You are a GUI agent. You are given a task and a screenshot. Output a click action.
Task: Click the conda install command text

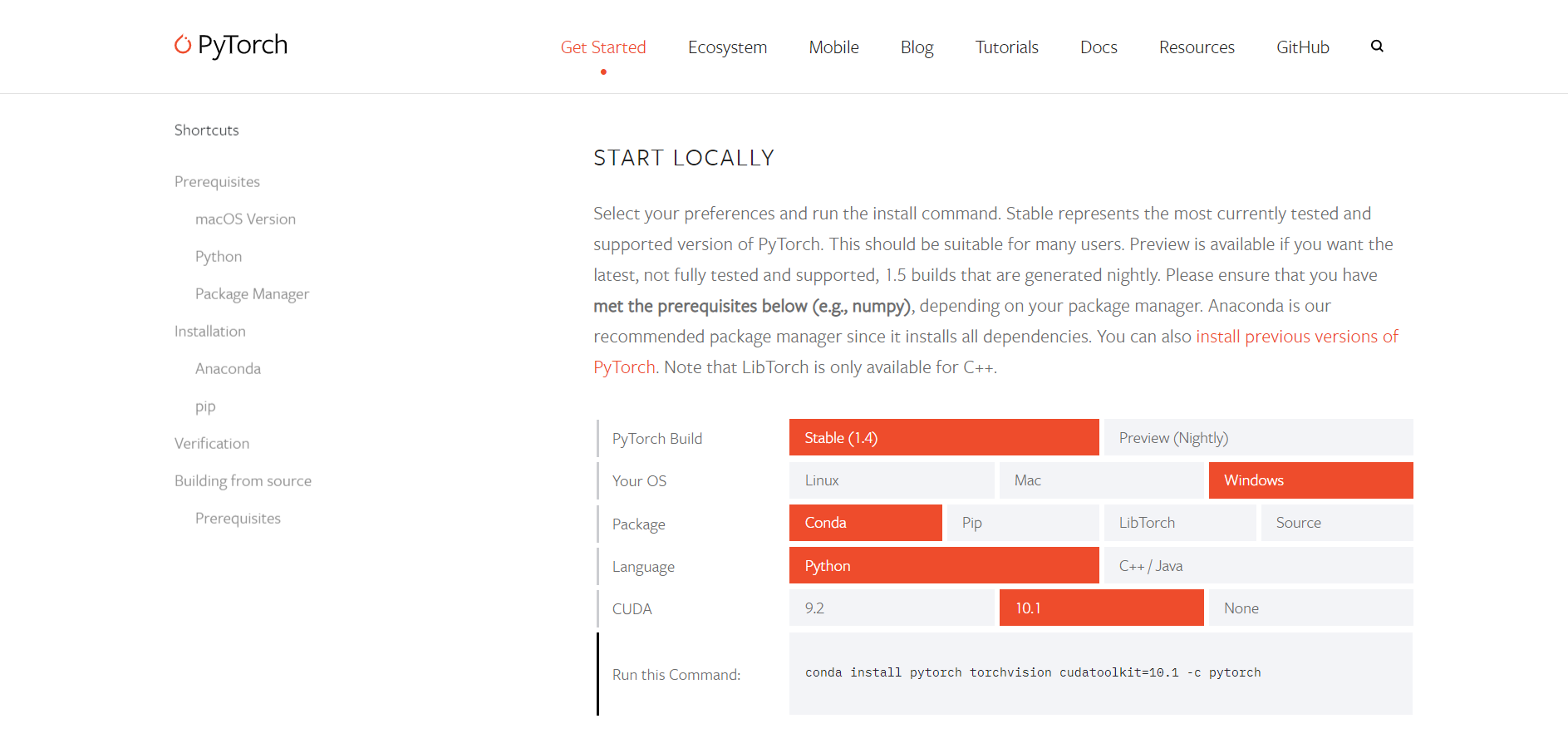coord(1032,672)
